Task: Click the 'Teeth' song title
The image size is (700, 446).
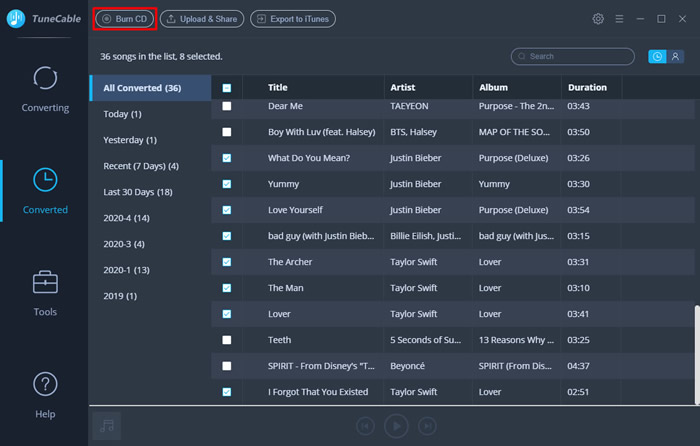Action: [279, 340]
